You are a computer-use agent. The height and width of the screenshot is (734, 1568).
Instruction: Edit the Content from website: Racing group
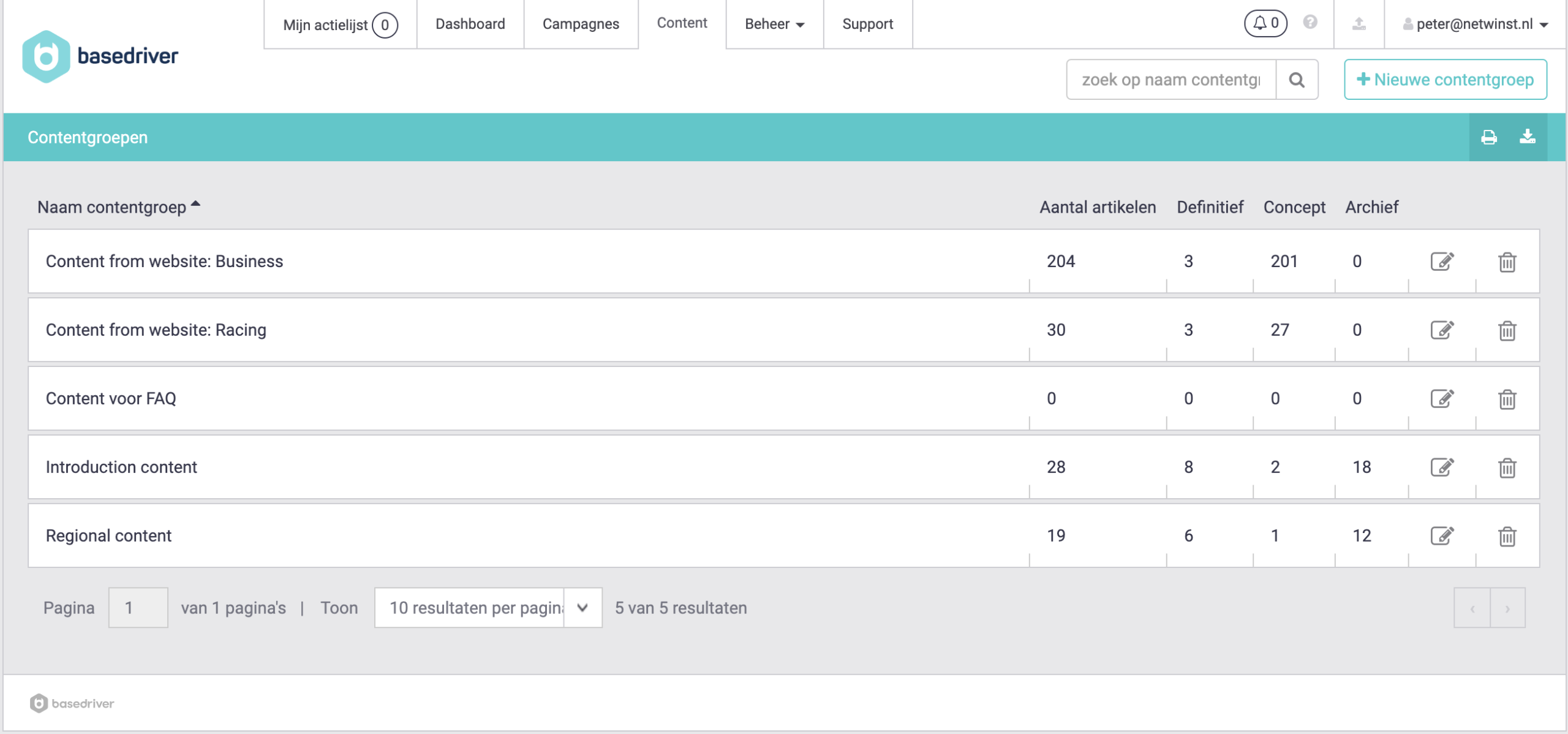tap(1442, 330)
